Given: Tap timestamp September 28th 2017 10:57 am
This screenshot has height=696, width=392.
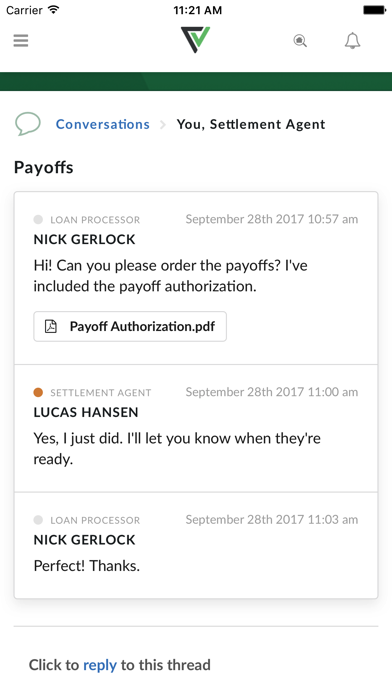Looking at the screenshot, I should click(272, 219).
